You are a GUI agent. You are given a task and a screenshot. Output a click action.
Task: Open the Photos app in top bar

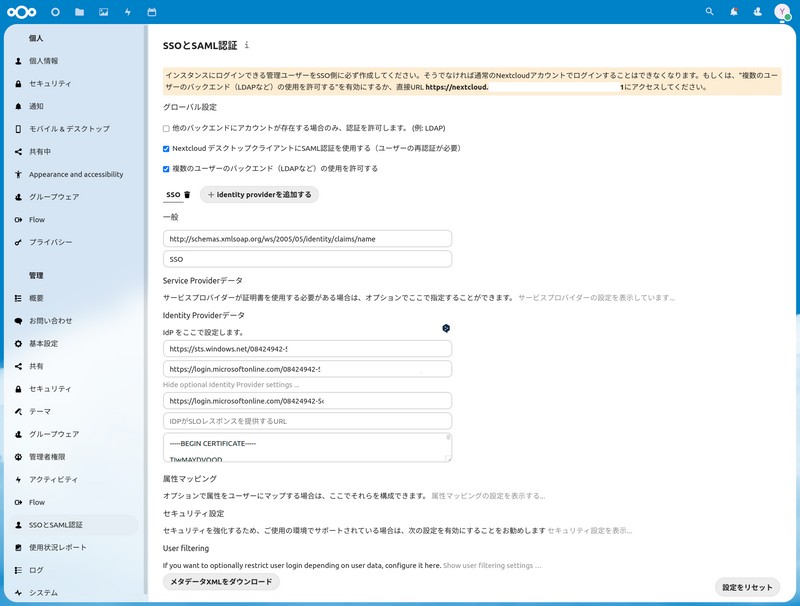click(x=104, y=12)
